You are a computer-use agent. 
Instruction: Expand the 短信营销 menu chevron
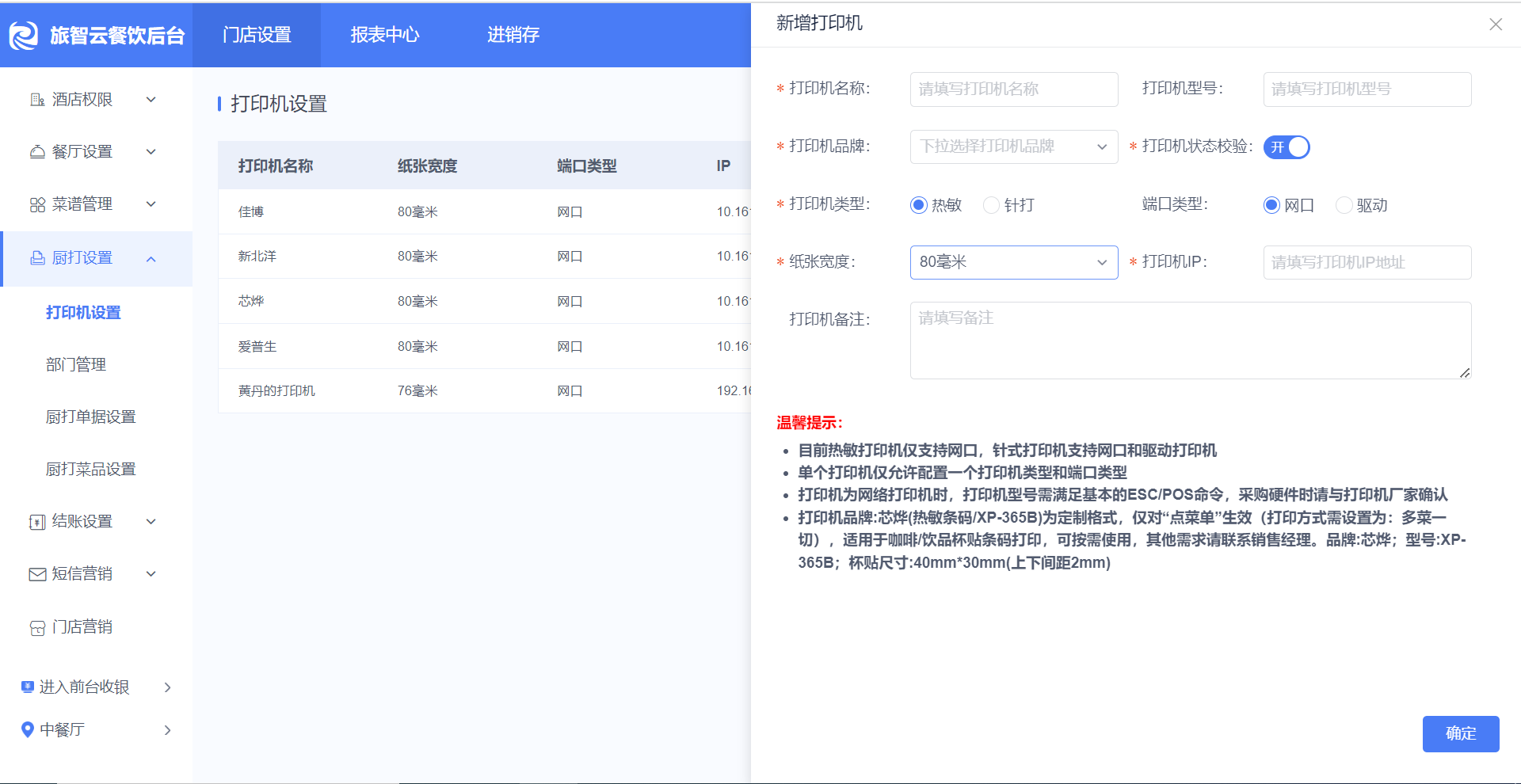(151, 574)
